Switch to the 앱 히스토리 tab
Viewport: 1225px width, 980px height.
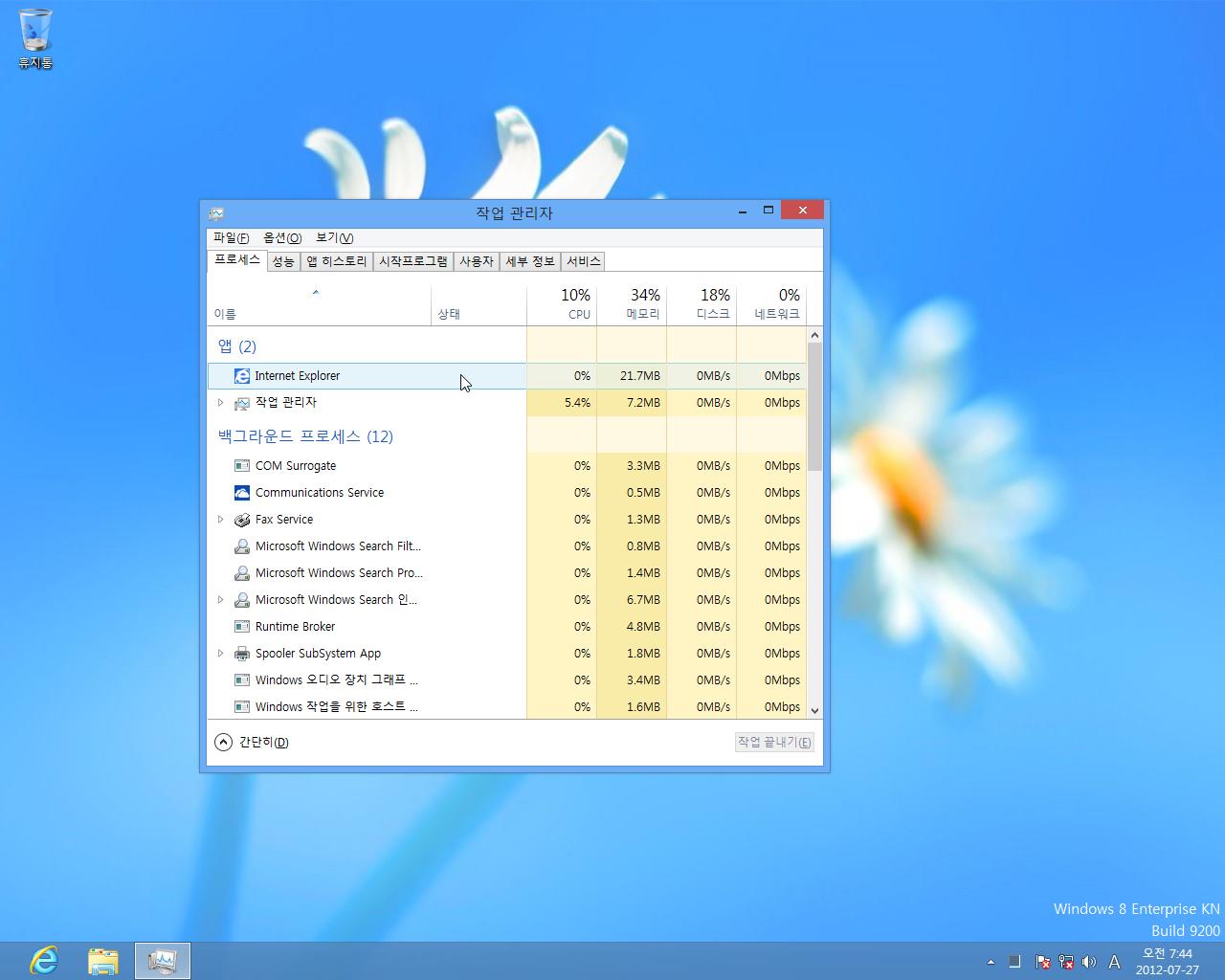(x=337, y=261)
